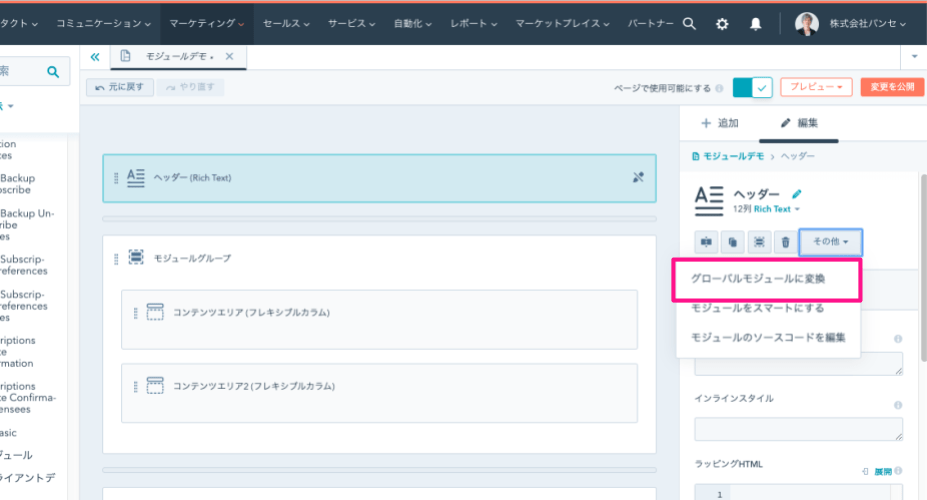Toggle ページで使用可能にする switch
This screenshot has height=500, width=927.
pos(752,88)
